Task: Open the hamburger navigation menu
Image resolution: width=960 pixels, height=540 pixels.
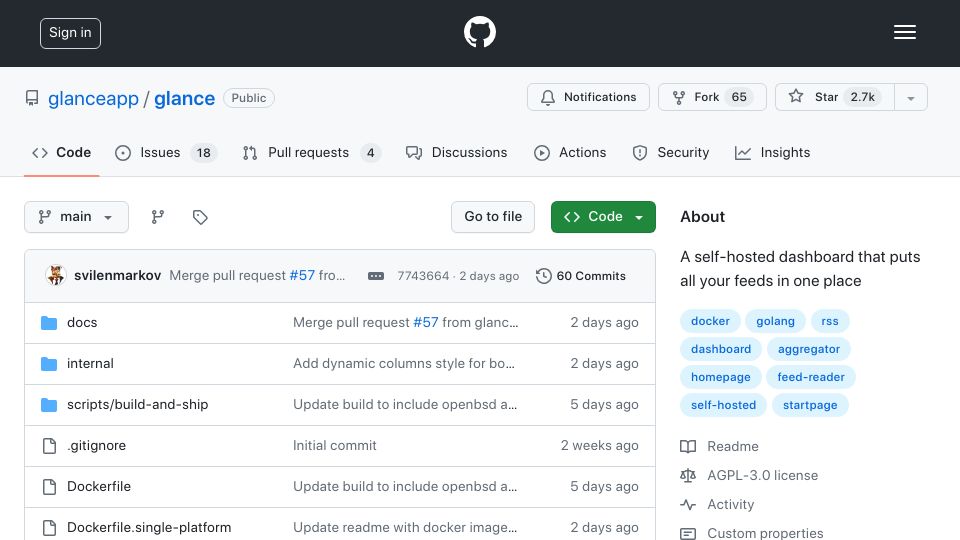Action: (904, 32)
